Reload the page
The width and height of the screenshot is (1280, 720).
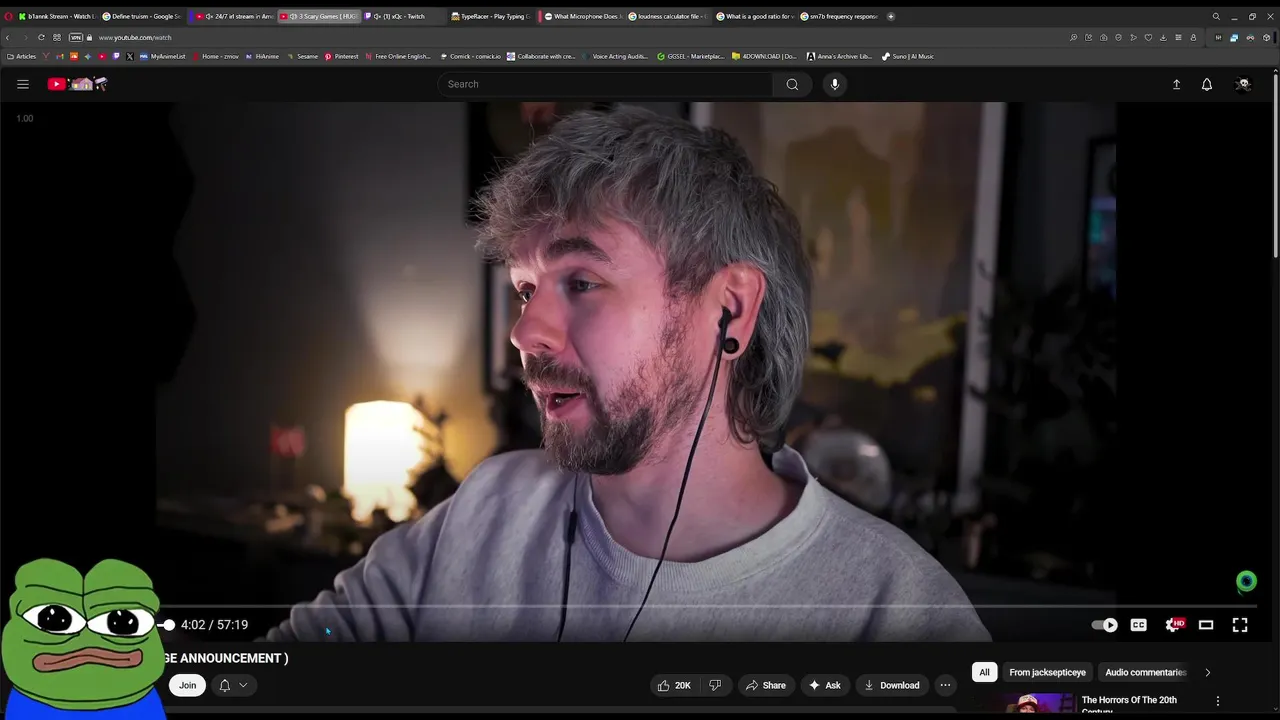41,37
